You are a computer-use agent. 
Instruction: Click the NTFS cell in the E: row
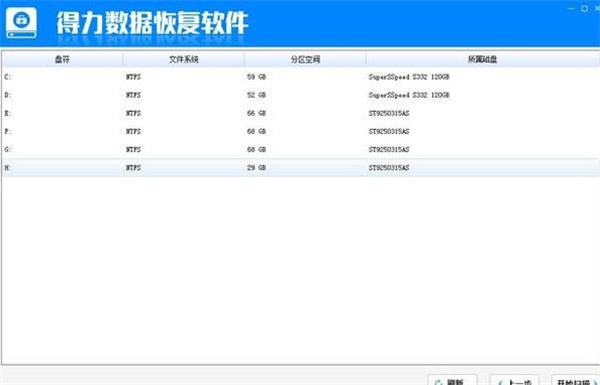coord(133,113)
